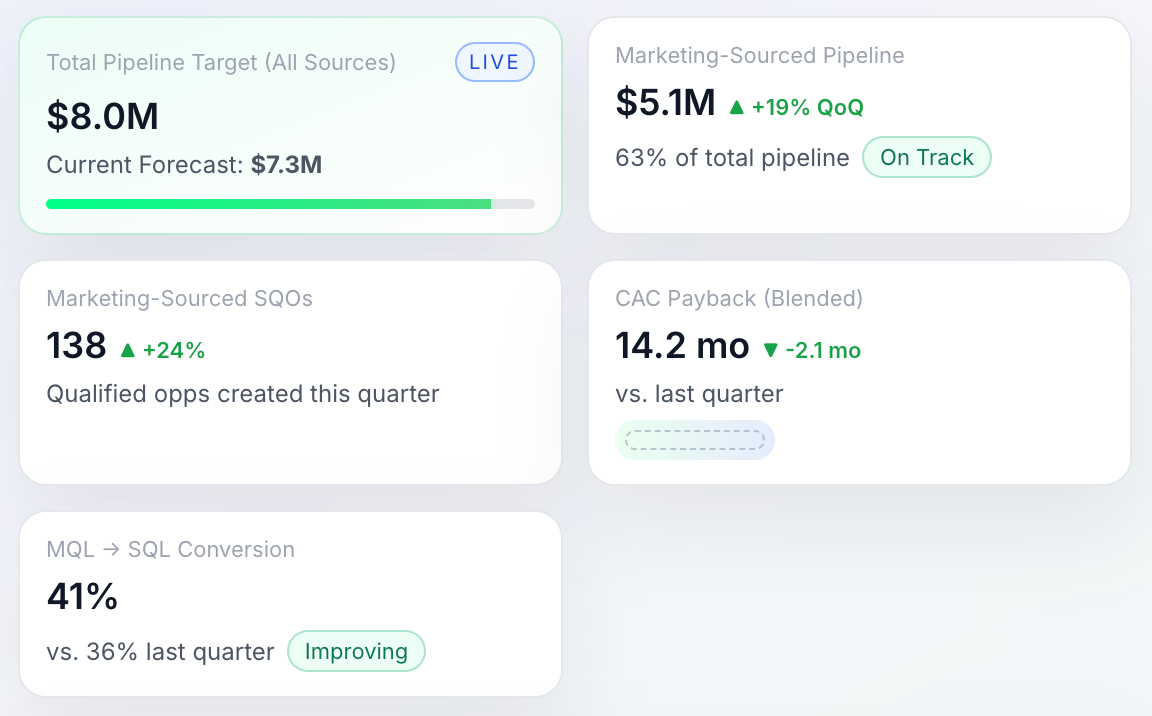Click the $5.1M pipeline figure
This screenshot has width=1152, height=716.
pos(665,102)
